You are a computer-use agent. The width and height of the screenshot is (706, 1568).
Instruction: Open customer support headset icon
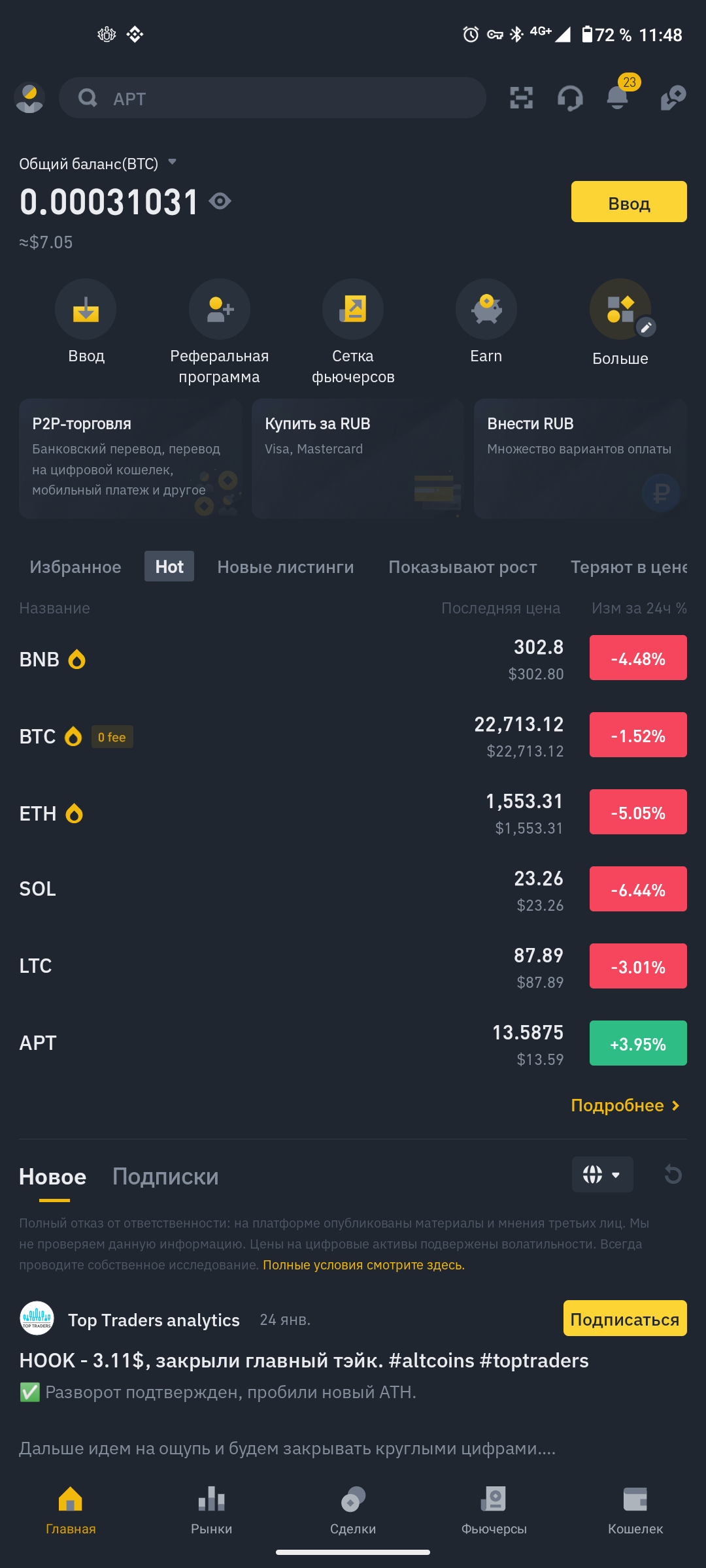pos(569,99)
